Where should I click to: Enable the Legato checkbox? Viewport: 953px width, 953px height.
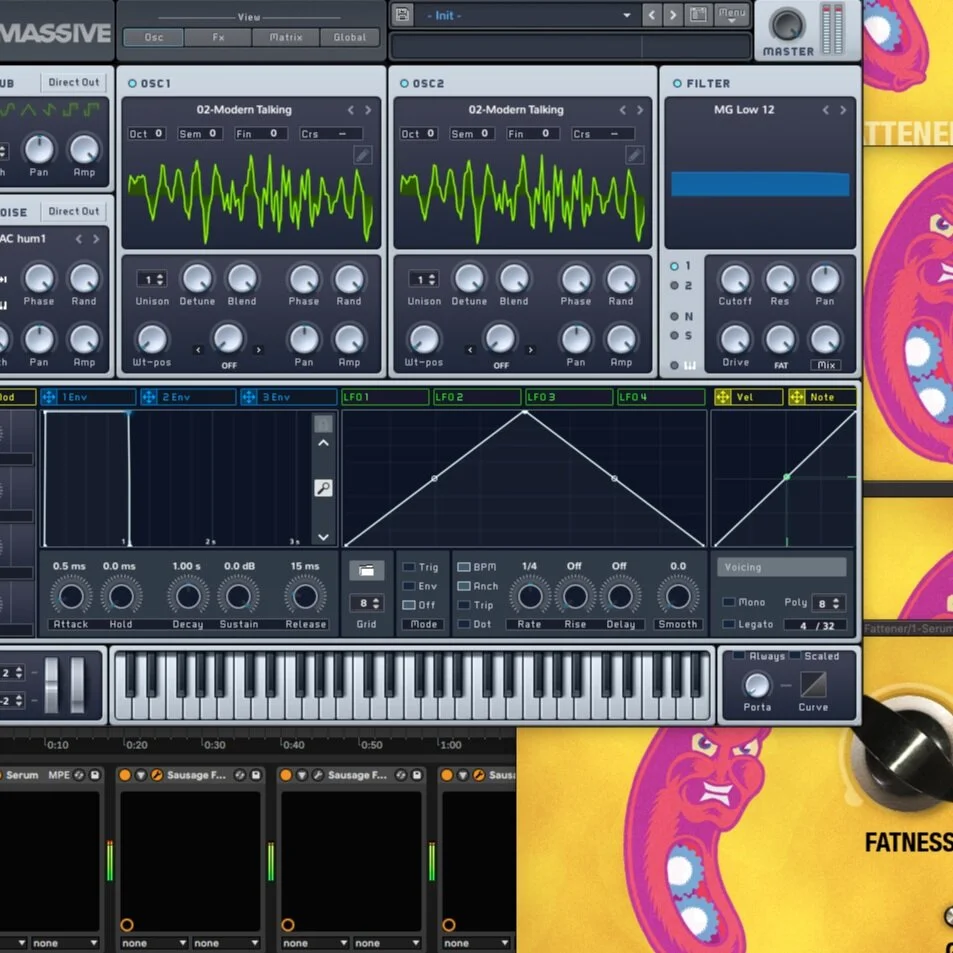point(729,624)
